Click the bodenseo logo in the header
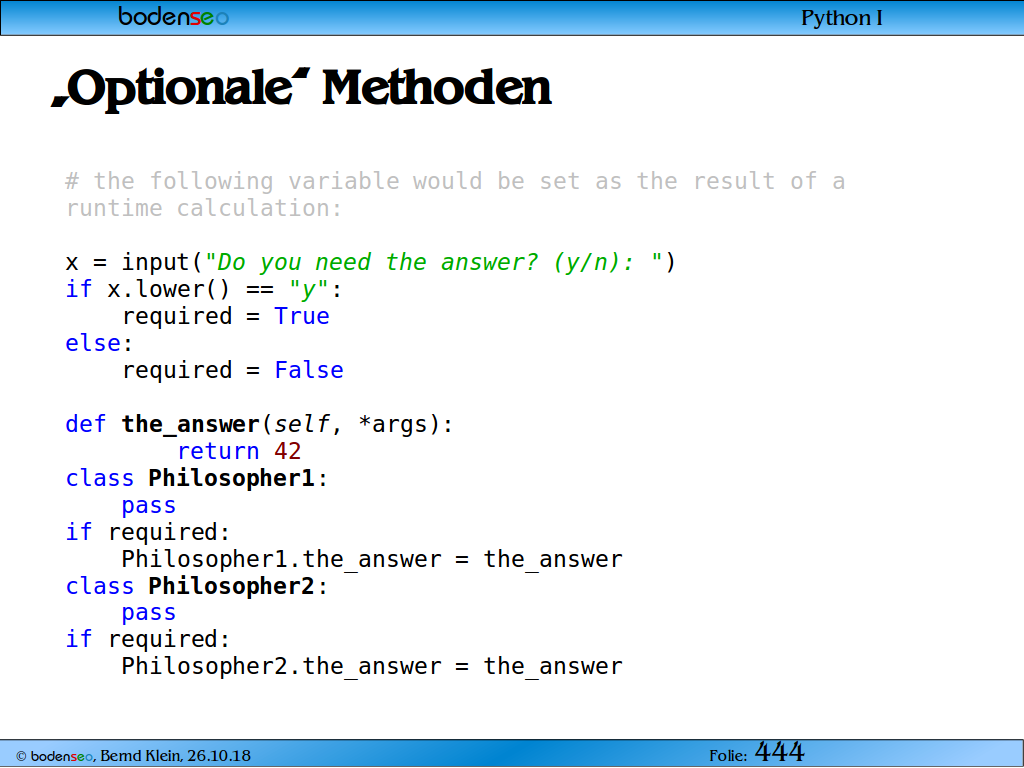Image resolution: width=1024 pixels, height=768 pixels. click(174, 16)
